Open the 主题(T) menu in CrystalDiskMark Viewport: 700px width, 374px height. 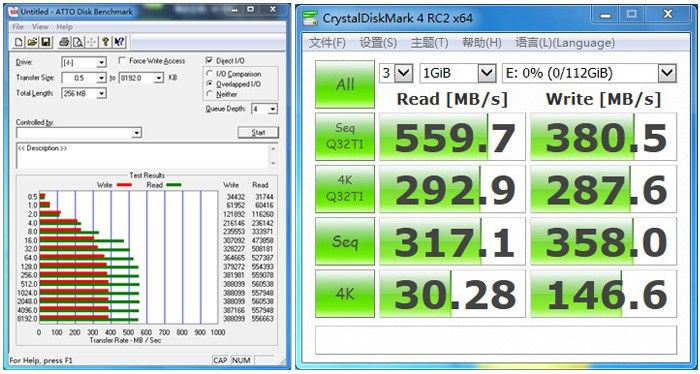pyautogui.click(x=429, y=43)
